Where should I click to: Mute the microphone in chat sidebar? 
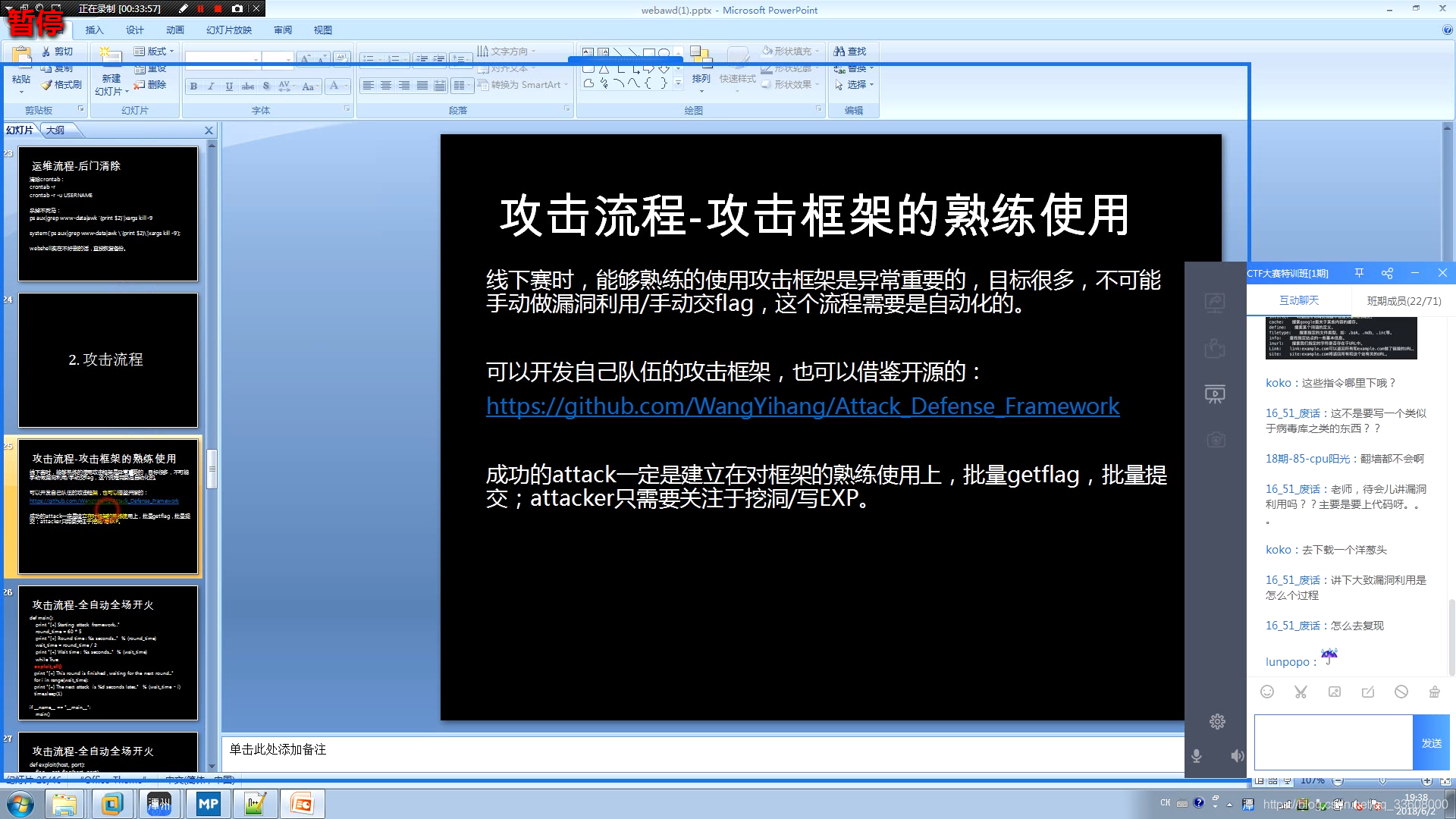[1197, 756]
